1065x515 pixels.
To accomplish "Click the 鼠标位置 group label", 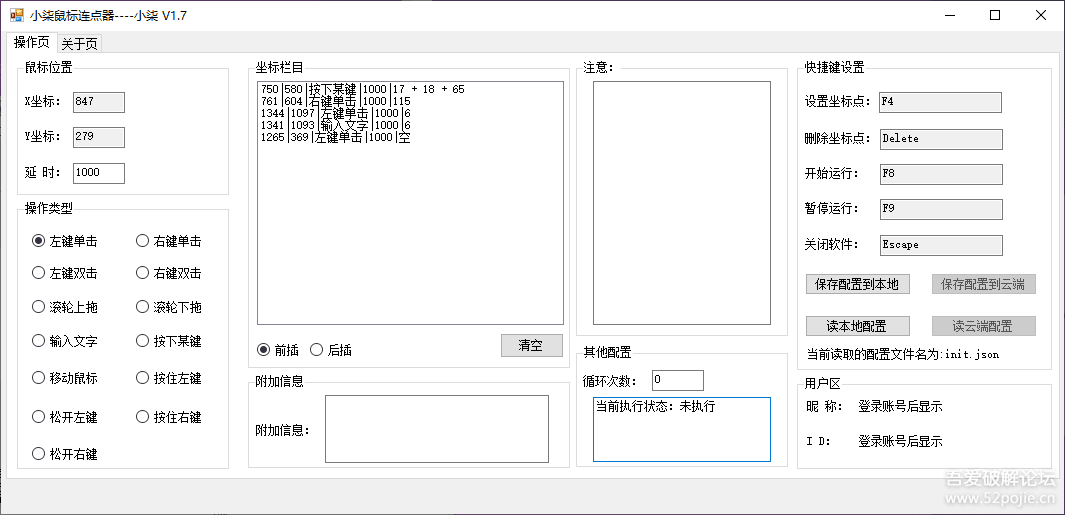I will [x=48, y=67].
